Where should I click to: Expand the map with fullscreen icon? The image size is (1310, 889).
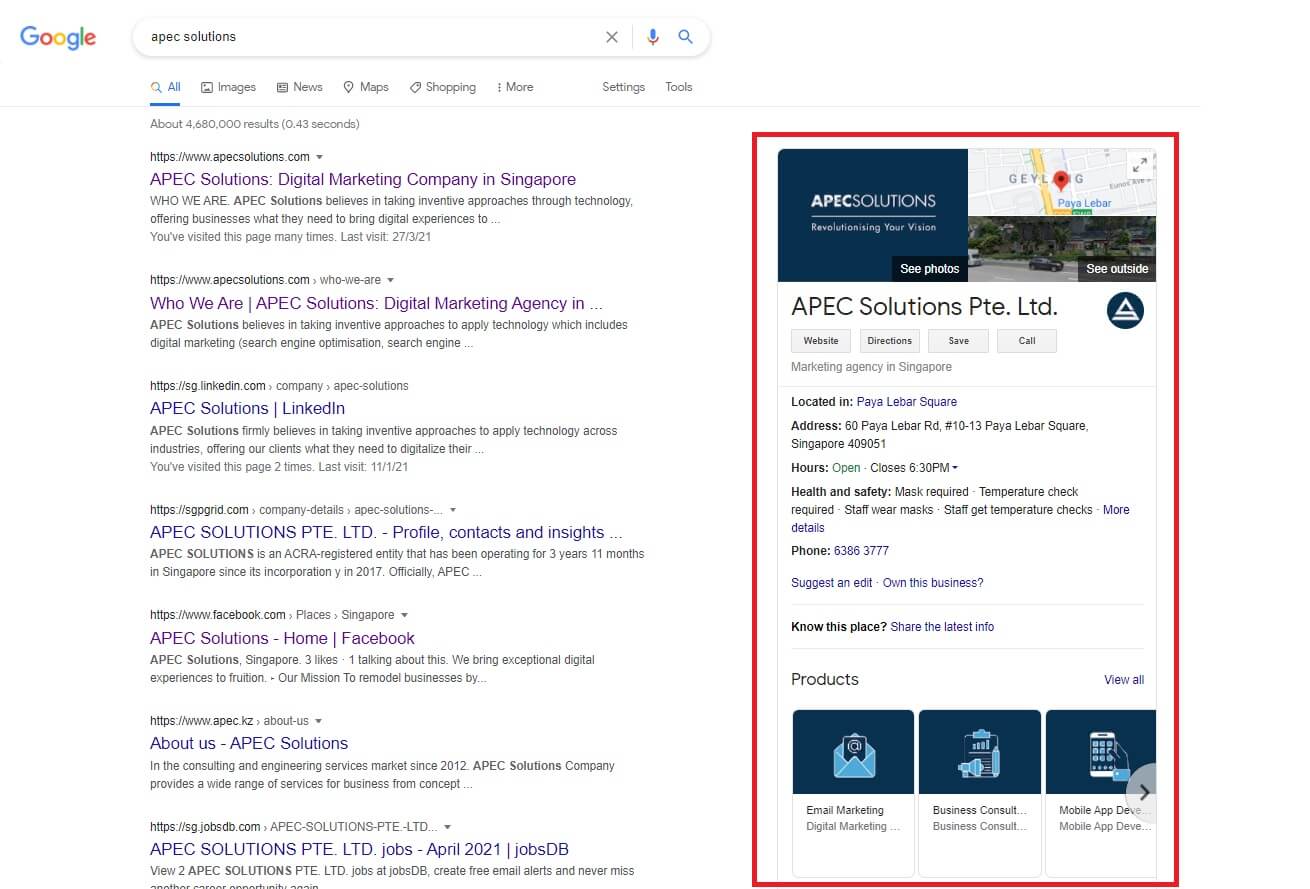point(1139,166)
